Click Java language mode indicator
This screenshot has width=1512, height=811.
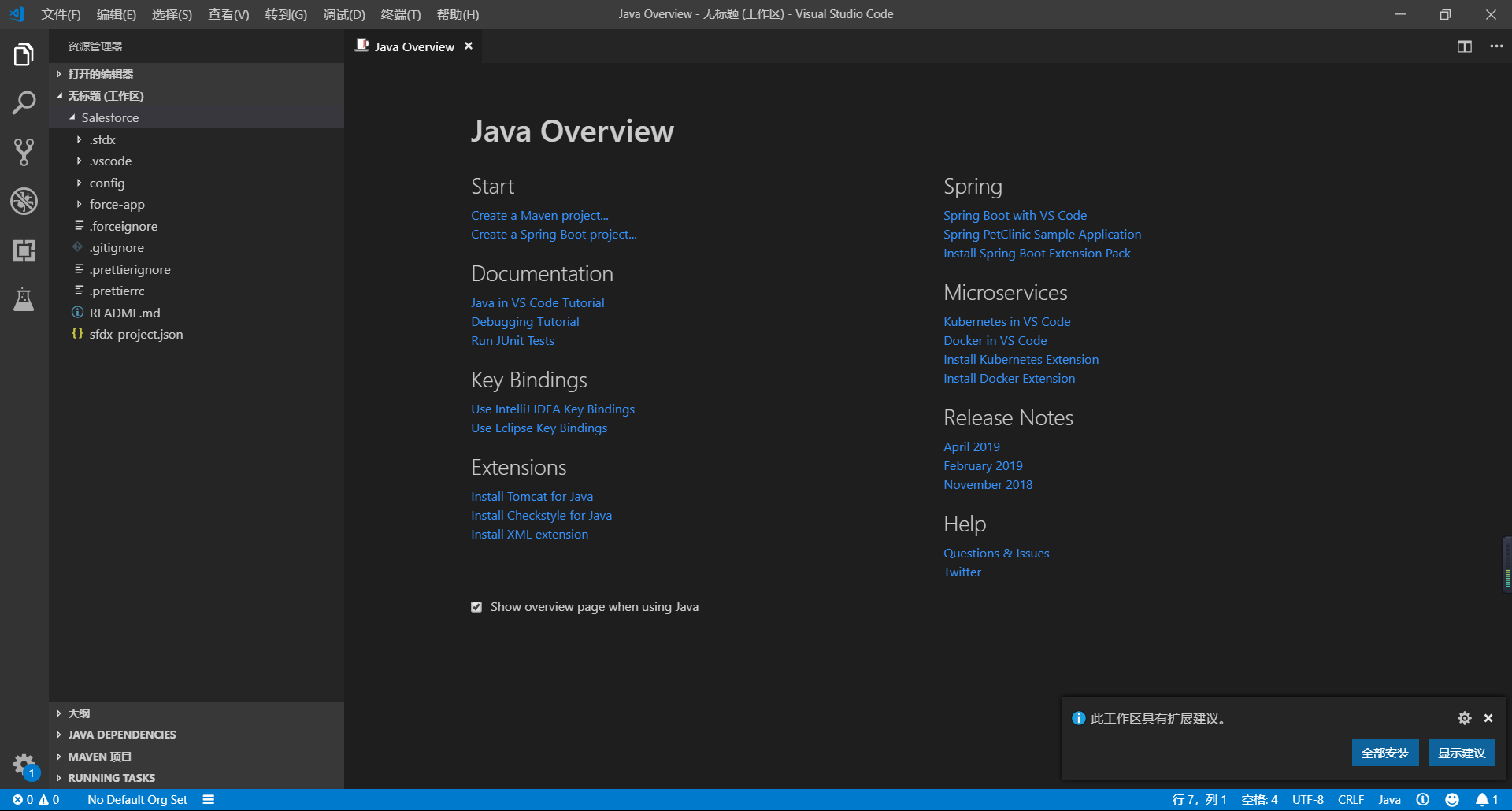point(1389,800)
